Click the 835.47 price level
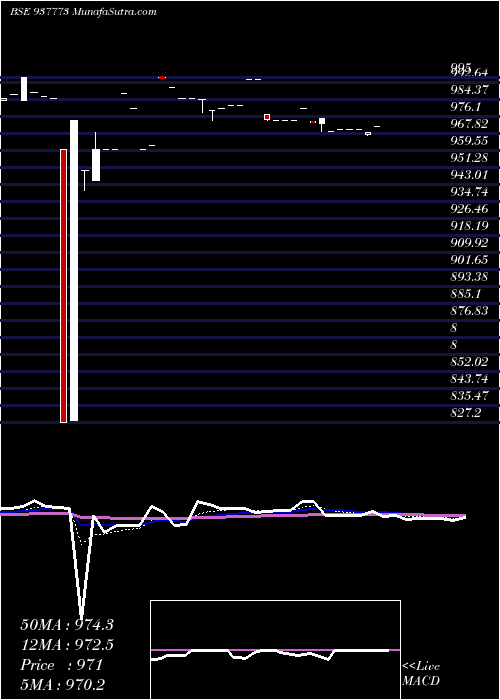 pos(469,396)
